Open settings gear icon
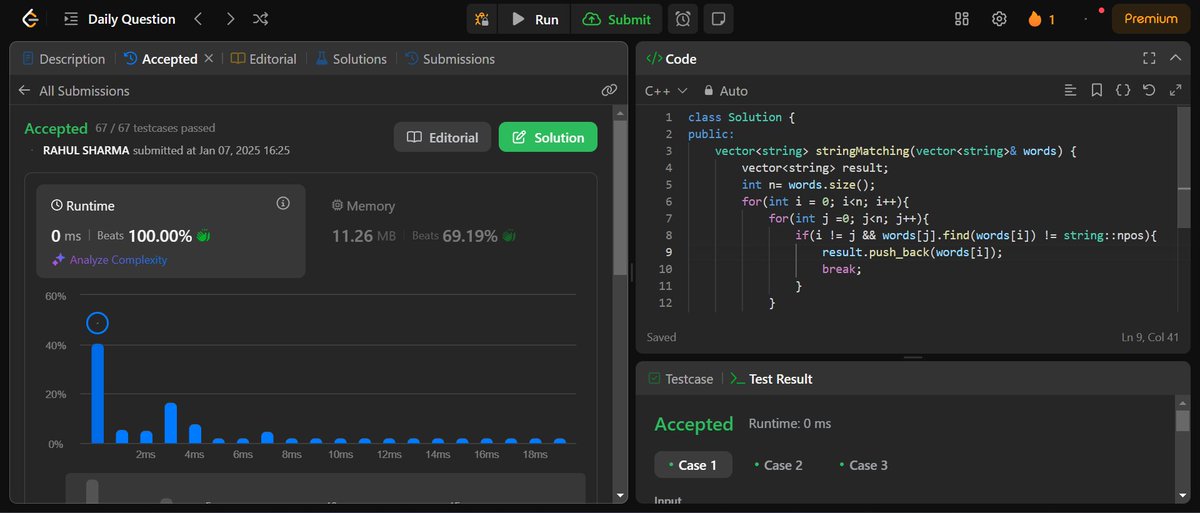Viewport: 1200px width, 513px height. (x=998, y=19)
